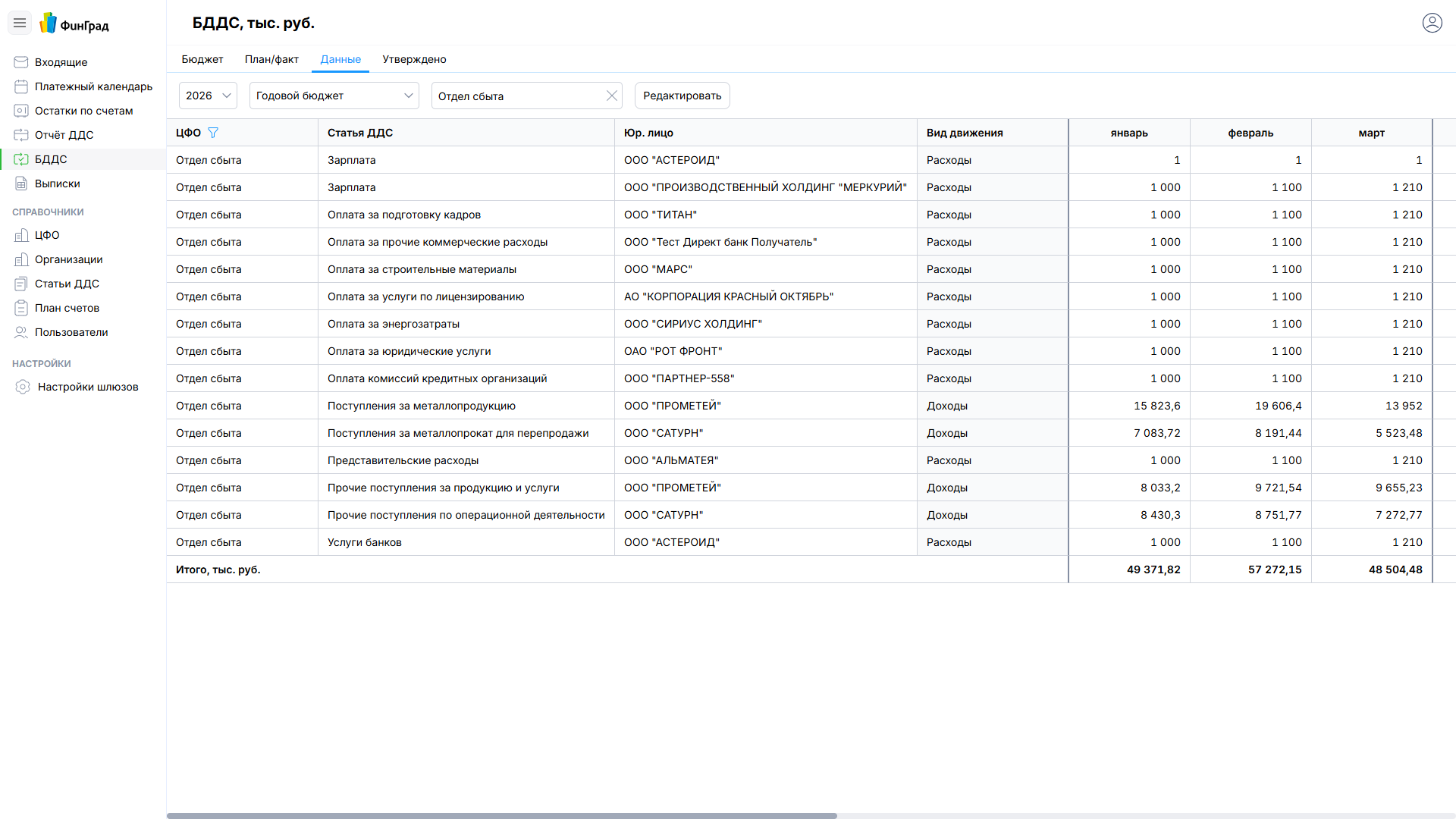Click the ФинГрад logo
This screenshot has width=1456, height=819.
click(74, 24)
